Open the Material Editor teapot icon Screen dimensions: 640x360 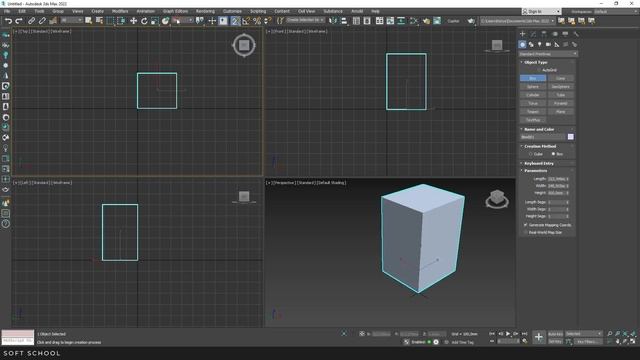pos(426,21)
